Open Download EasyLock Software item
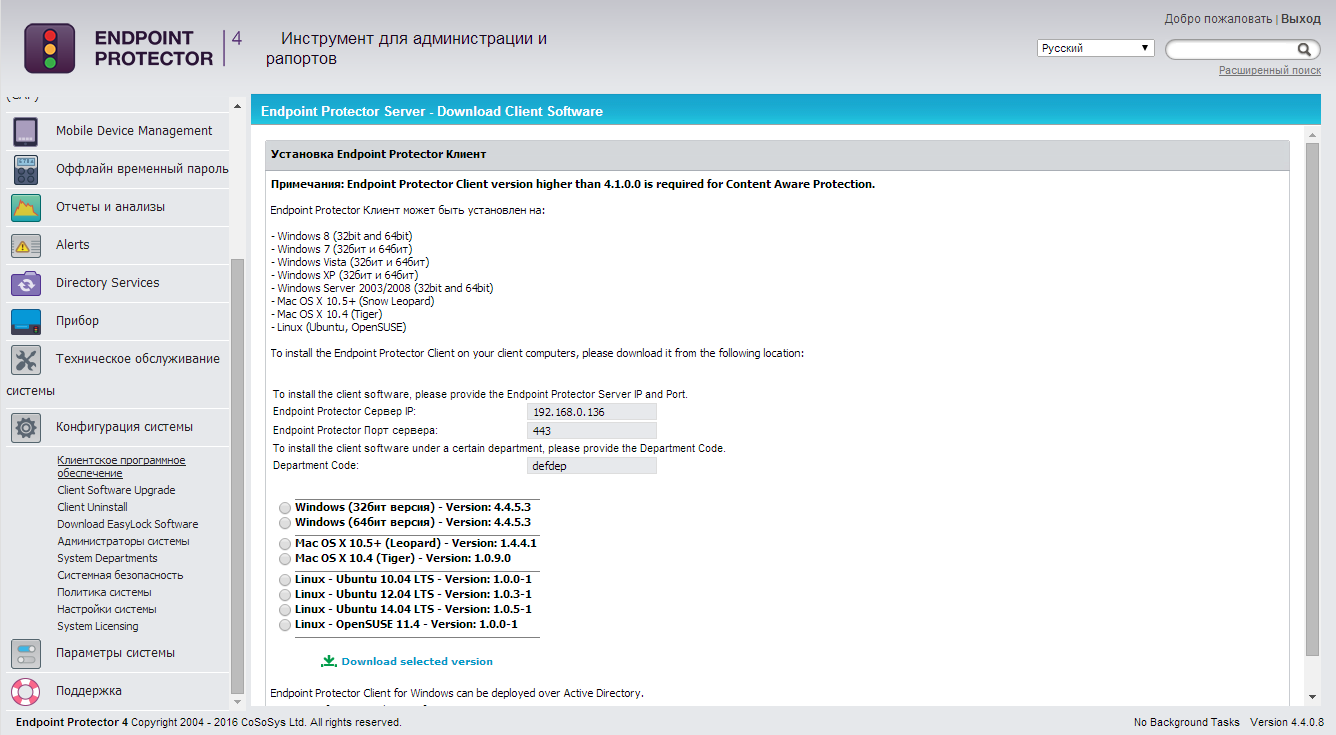The image size is (1336, 735). [128, 524]
